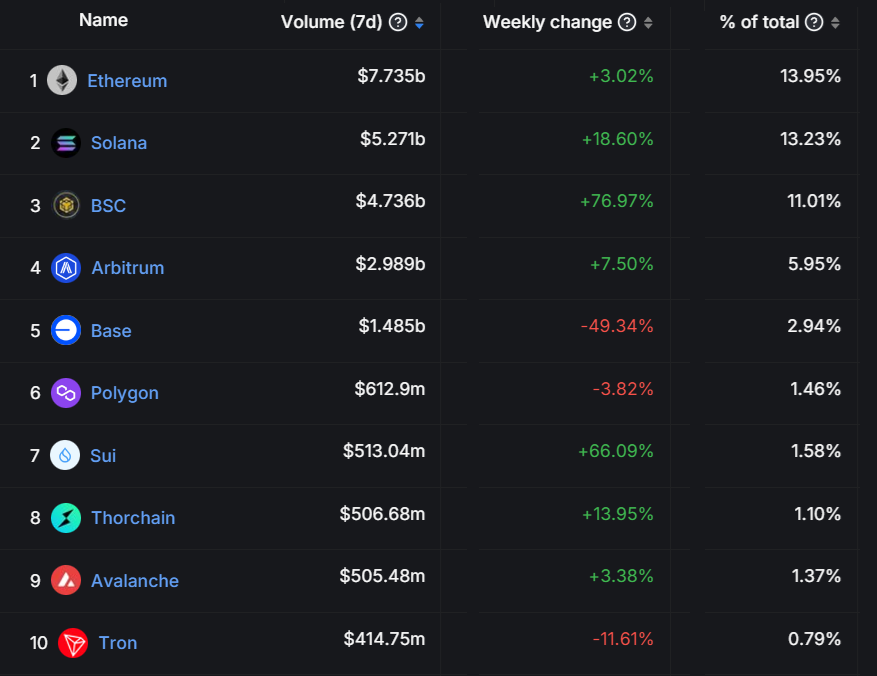
Task: Open the Ethereum chain link
Action: [x=127, y=81]
